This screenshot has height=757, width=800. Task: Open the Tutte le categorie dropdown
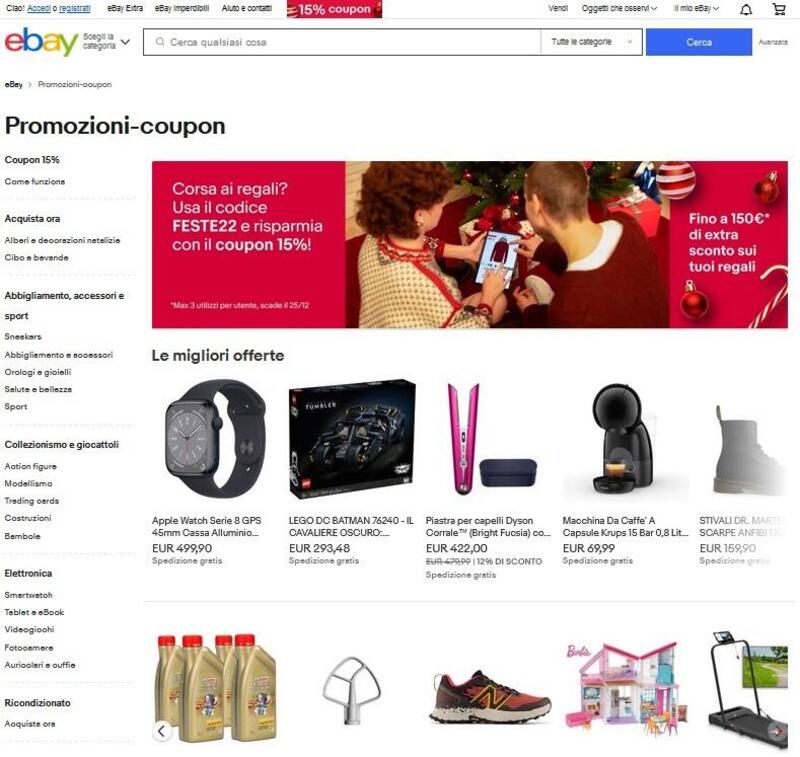(591, 42)
